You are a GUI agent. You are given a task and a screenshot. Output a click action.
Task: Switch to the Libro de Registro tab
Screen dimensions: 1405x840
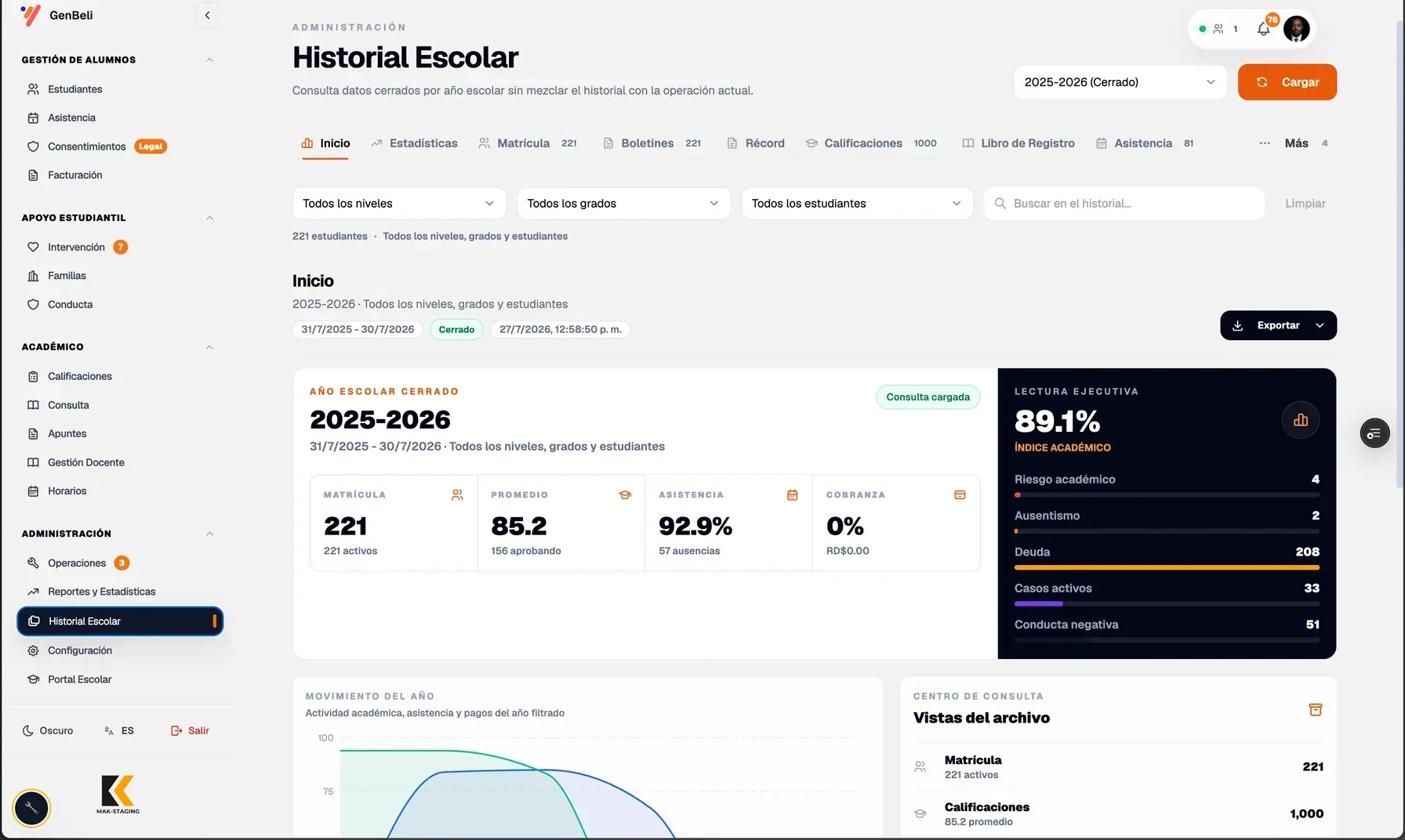pos(1018,143)
